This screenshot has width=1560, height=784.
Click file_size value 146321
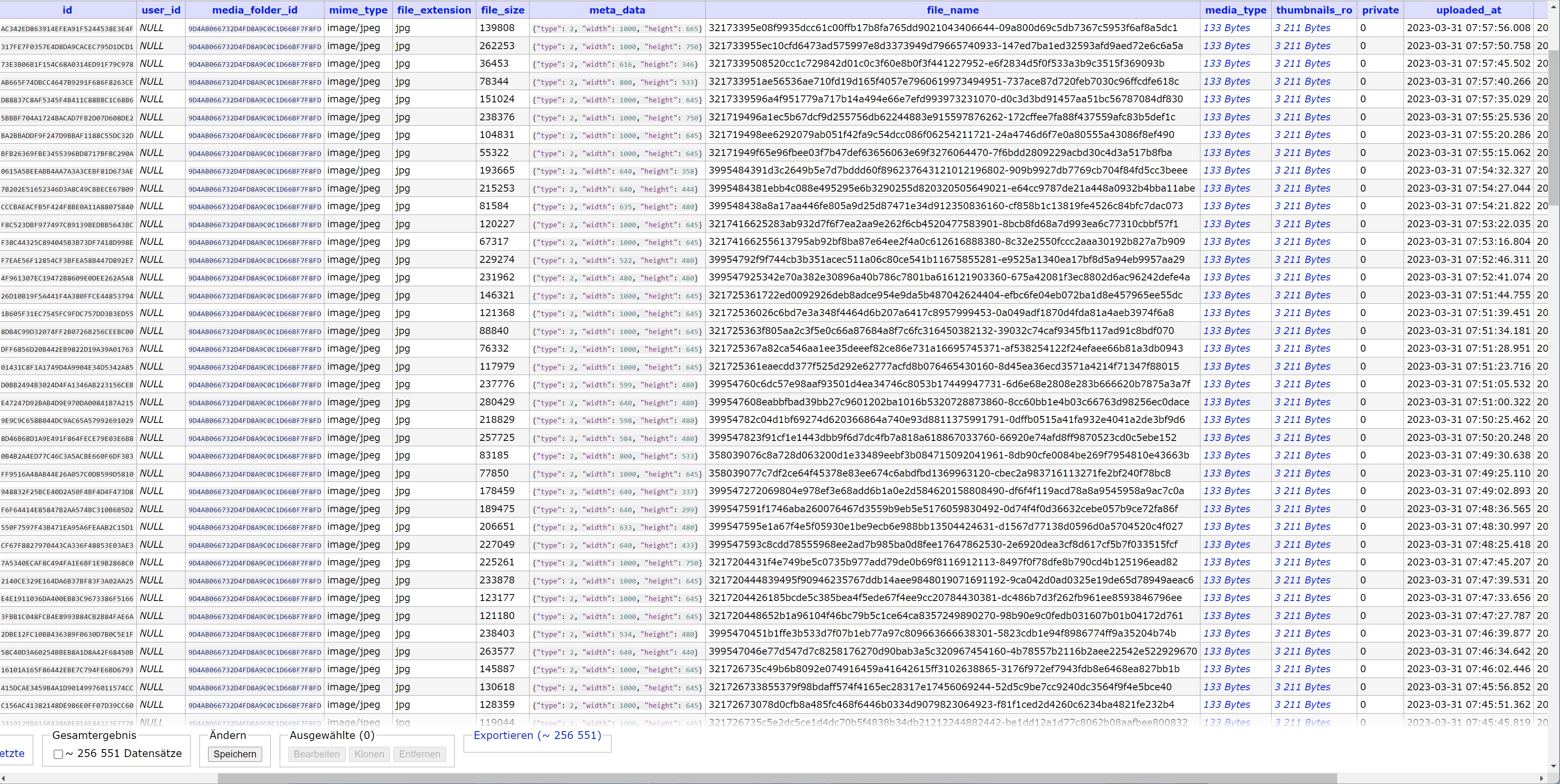pos(497,295)
